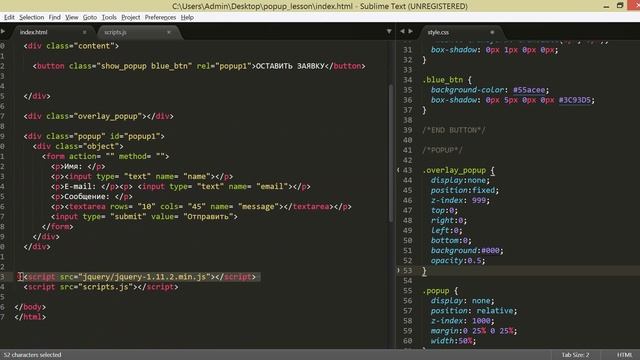Open the Find menu
This screenshot has height=360, width=640.
coord(54,17)
